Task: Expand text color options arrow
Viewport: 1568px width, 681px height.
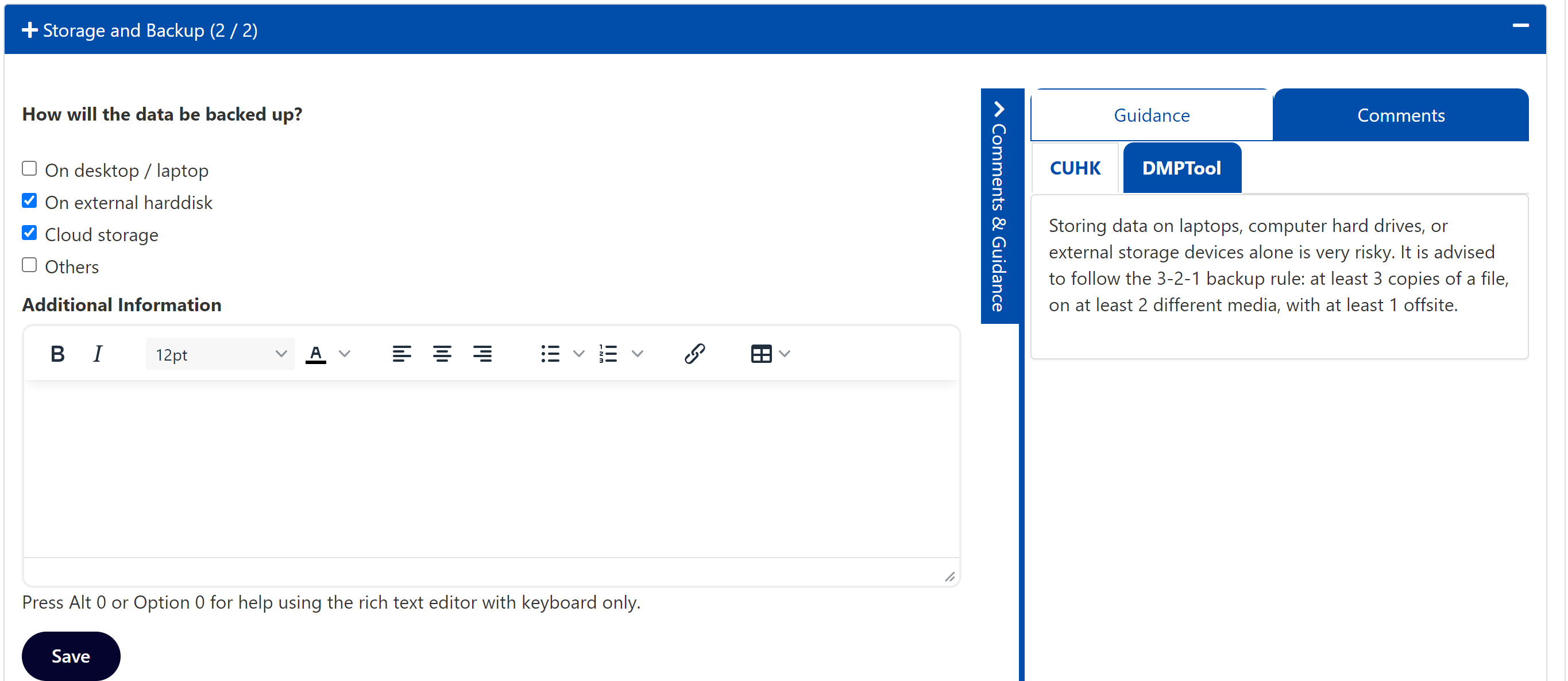Action: (345, 354)
